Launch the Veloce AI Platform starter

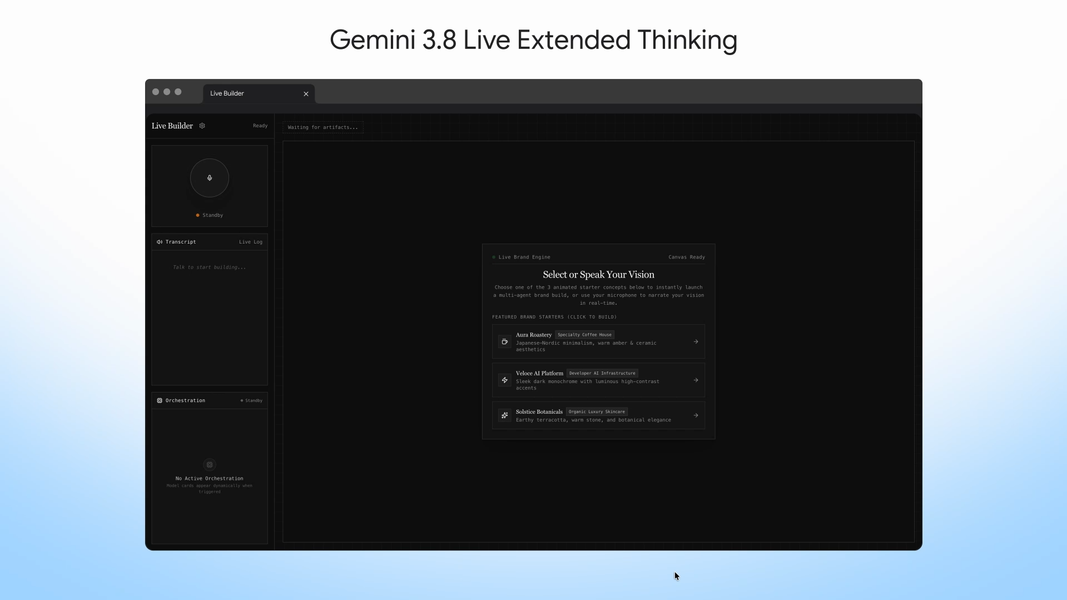point(598,380)
